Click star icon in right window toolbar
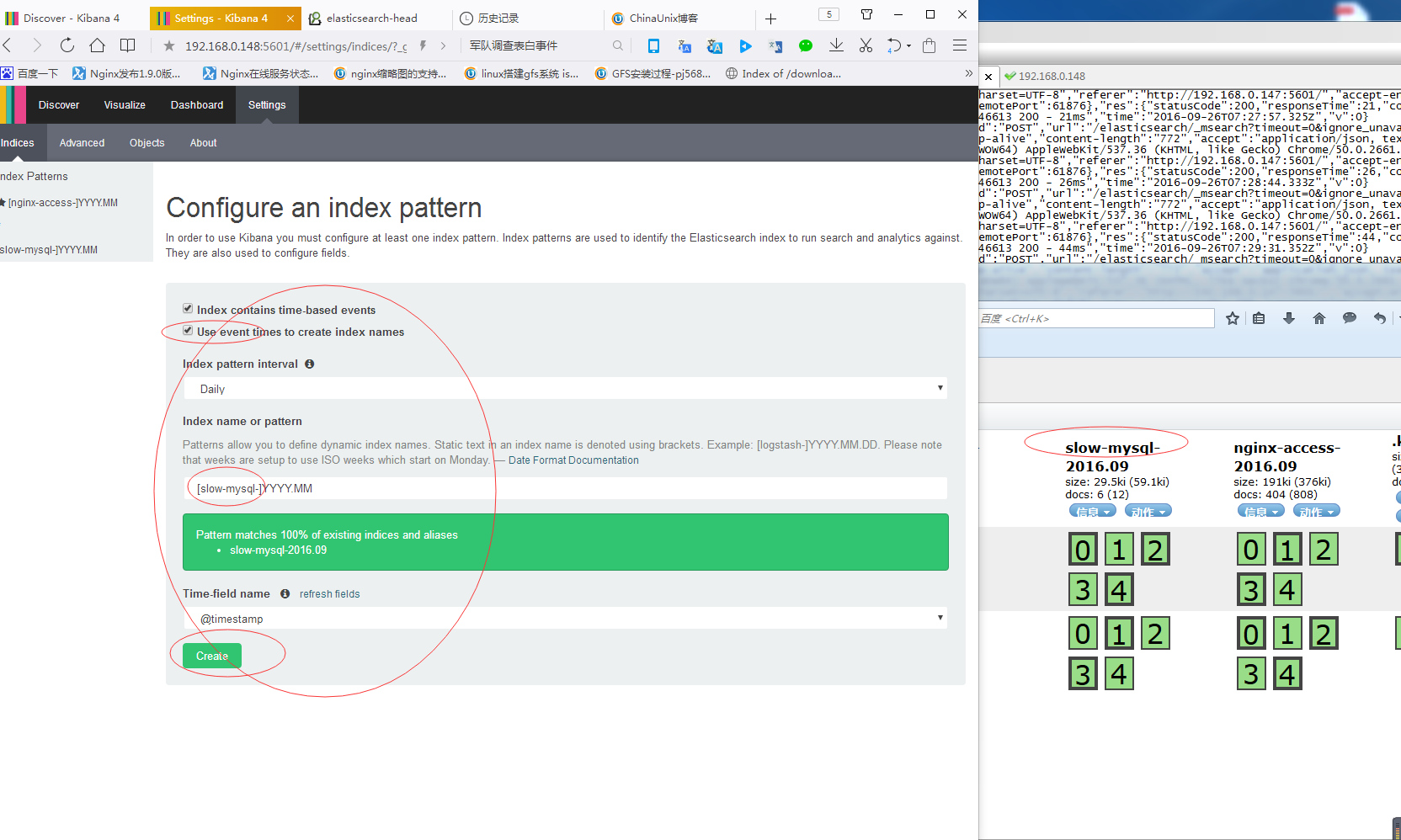 click(1233, 318)
